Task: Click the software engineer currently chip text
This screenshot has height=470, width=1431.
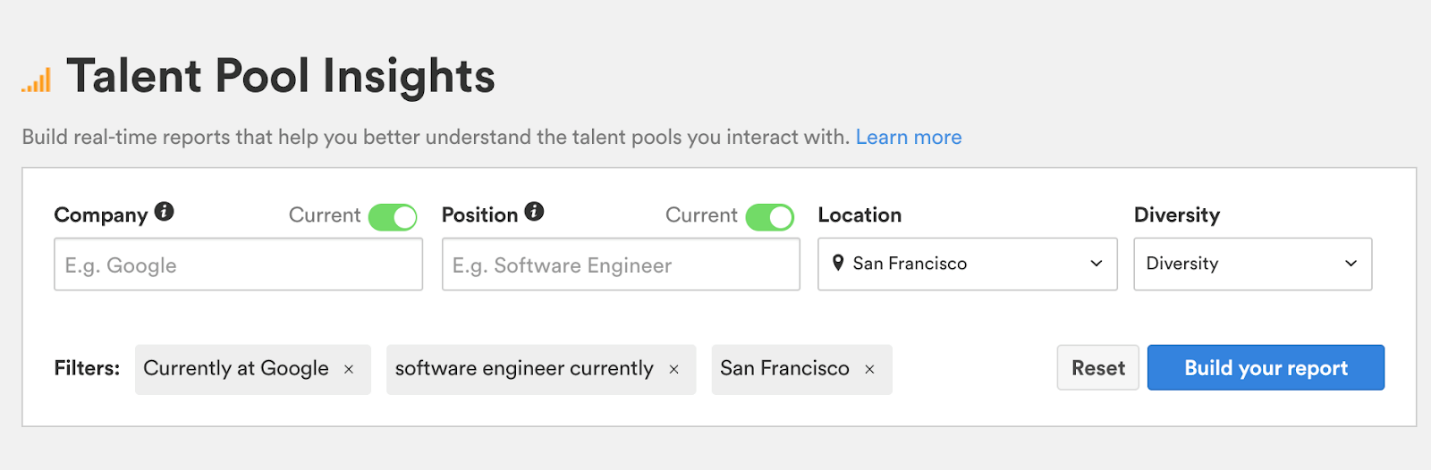Action: click(x=524, y=368)
